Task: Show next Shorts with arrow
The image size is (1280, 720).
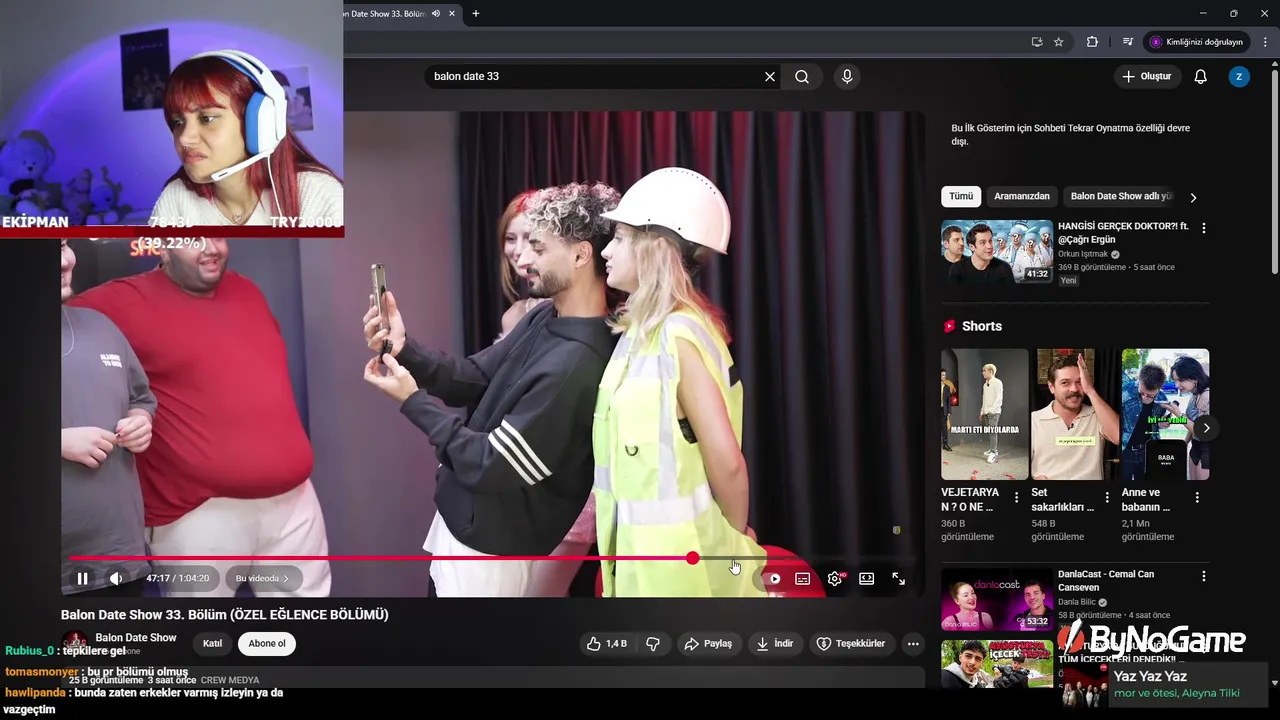Action: 1206,428
